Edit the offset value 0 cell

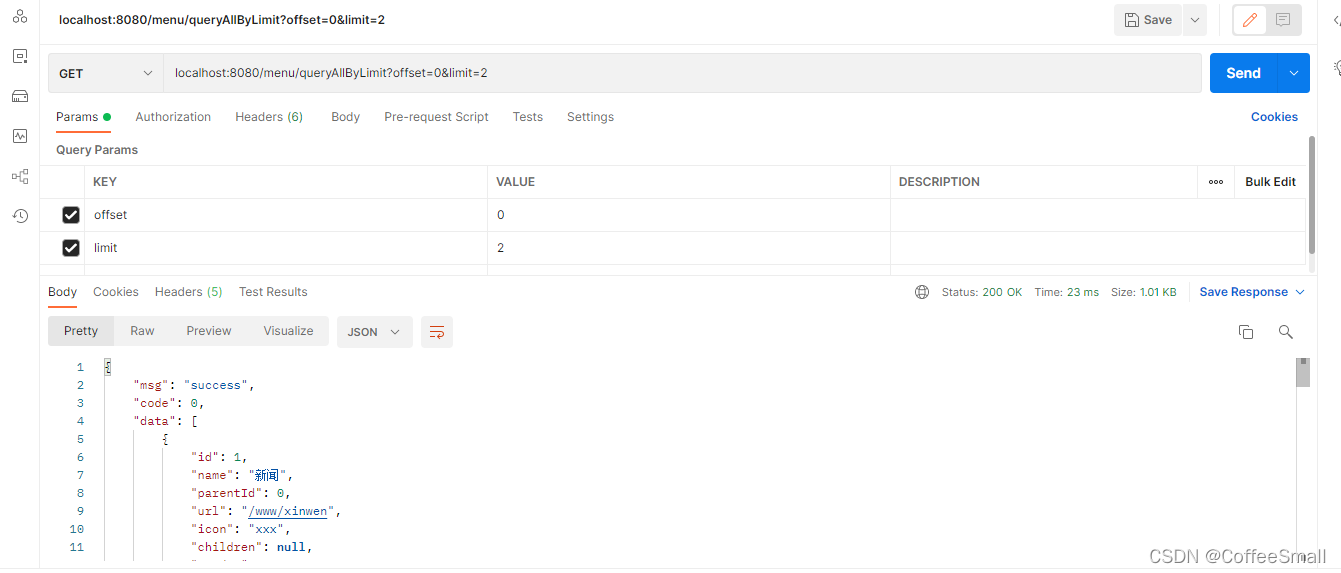[689, 215]
